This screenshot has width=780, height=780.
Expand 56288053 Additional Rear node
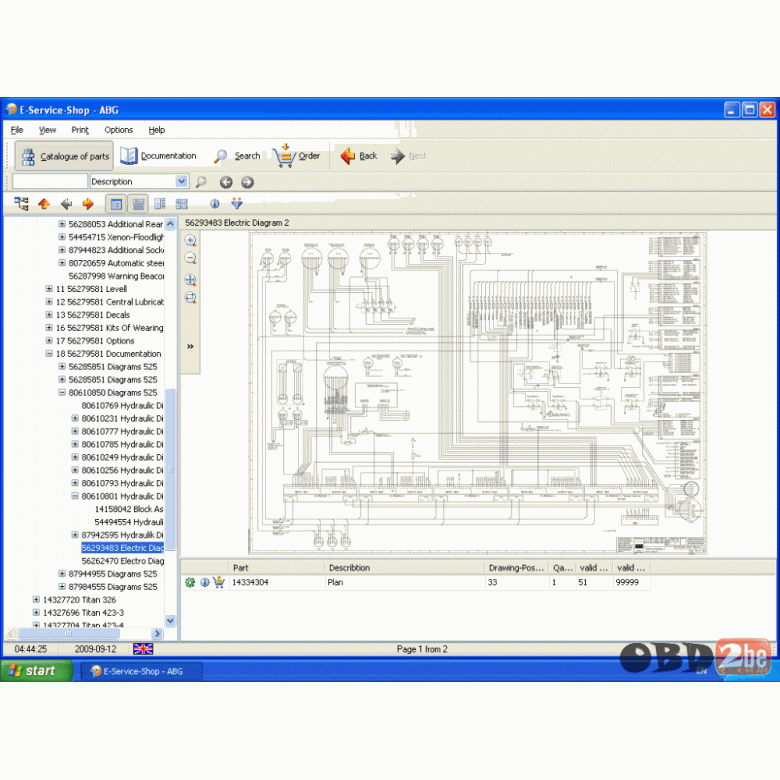(x=62, y=224)
